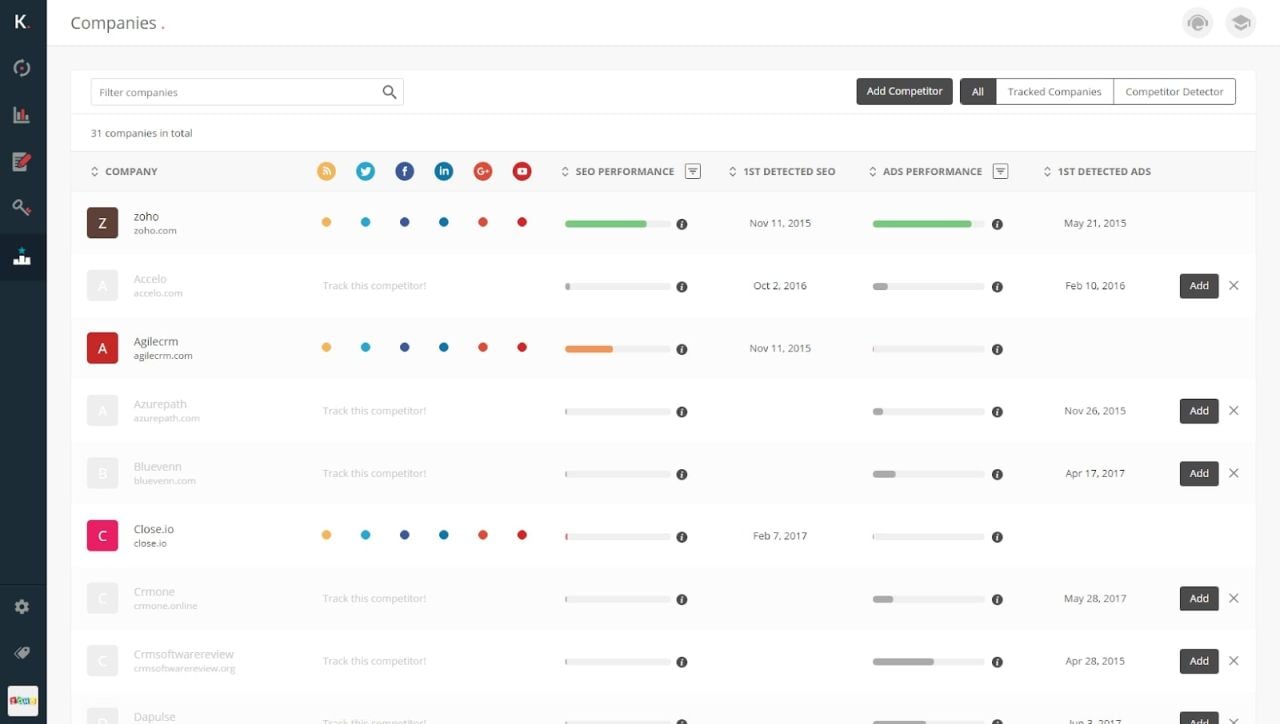Open the zoho account thumbnail in sidebar
The height and width of the screenshot is (724, 1280).
(x=23, y=700)
